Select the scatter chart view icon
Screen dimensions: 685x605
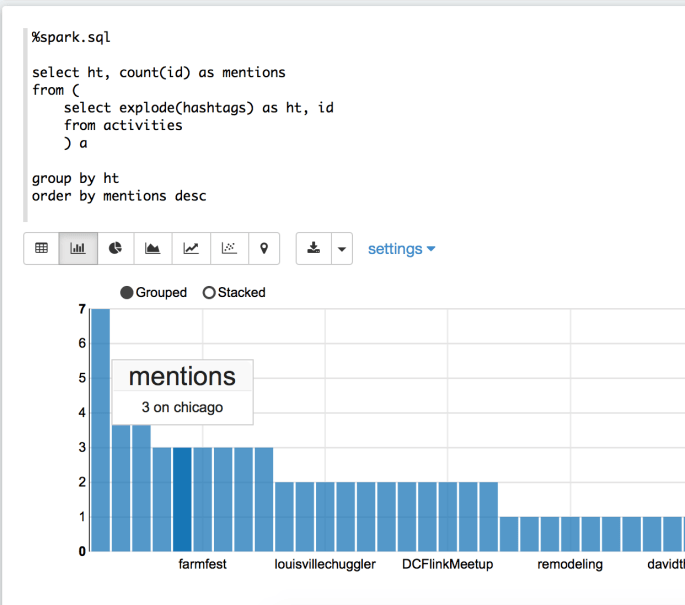229,249
